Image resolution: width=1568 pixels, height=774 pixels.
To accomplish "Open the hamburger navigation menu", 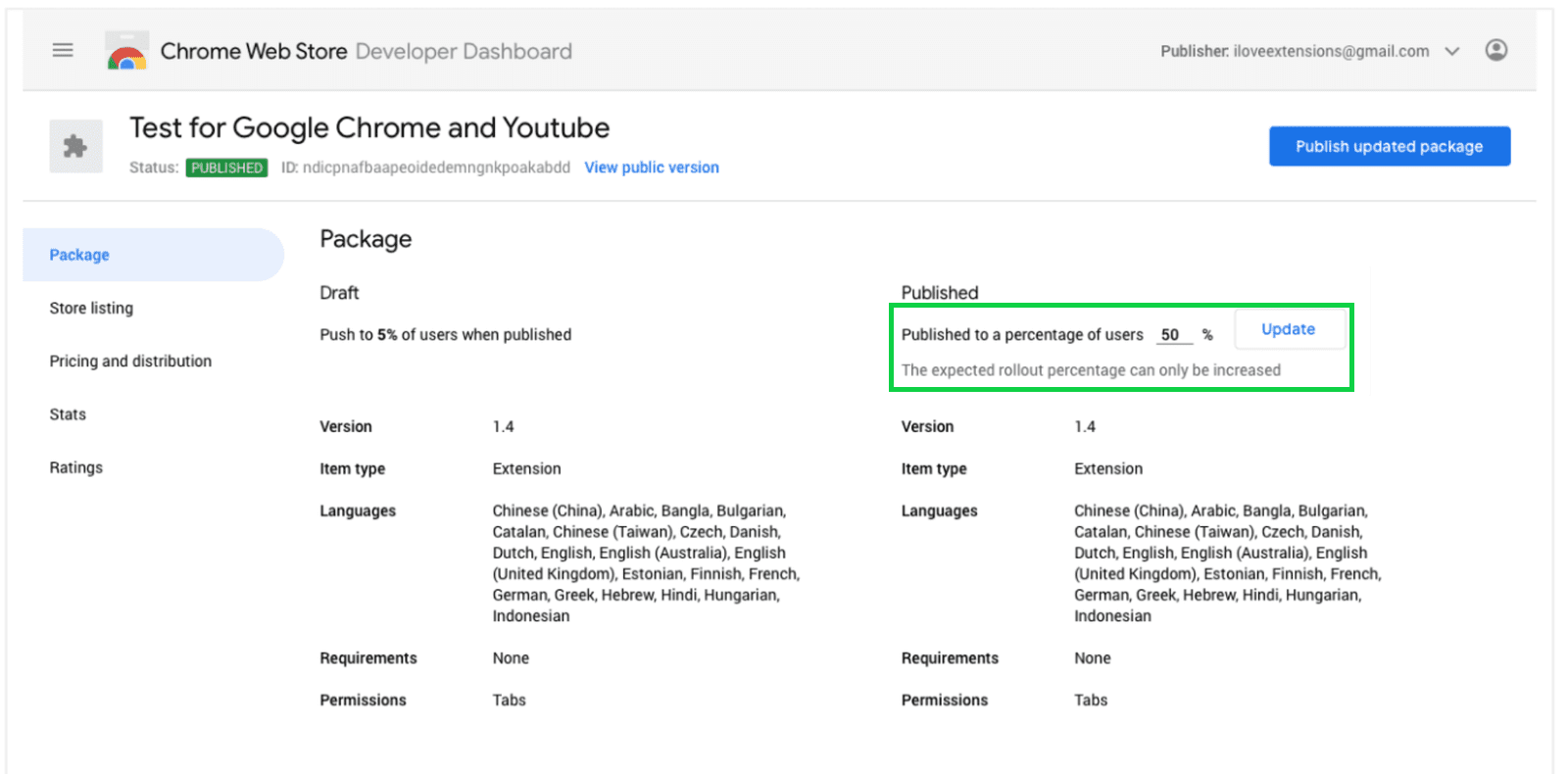I will (63, 50).
